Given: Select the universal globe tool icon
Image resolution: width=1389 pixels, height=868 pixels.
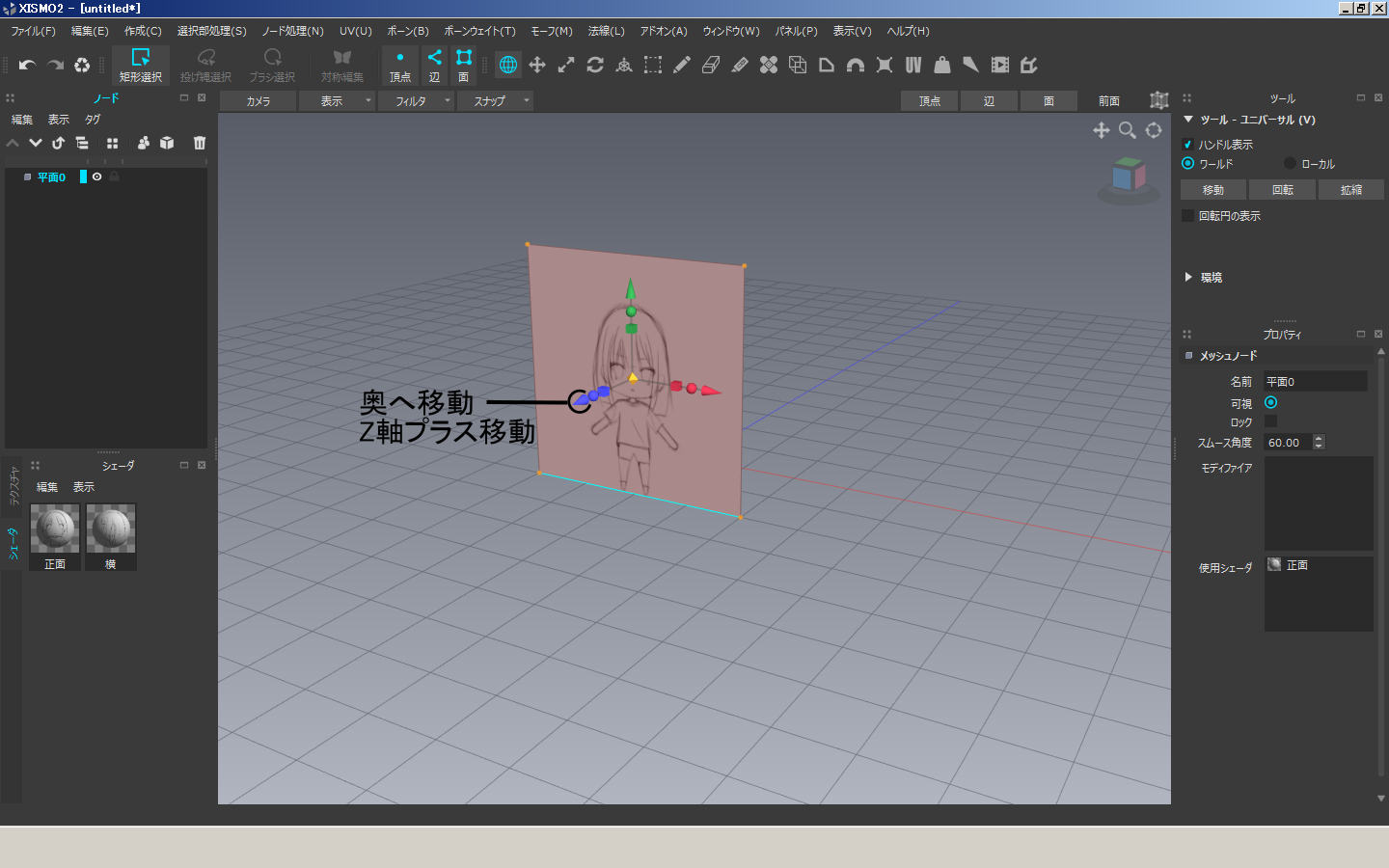Looking at the screenshot, I should [508, 65].
